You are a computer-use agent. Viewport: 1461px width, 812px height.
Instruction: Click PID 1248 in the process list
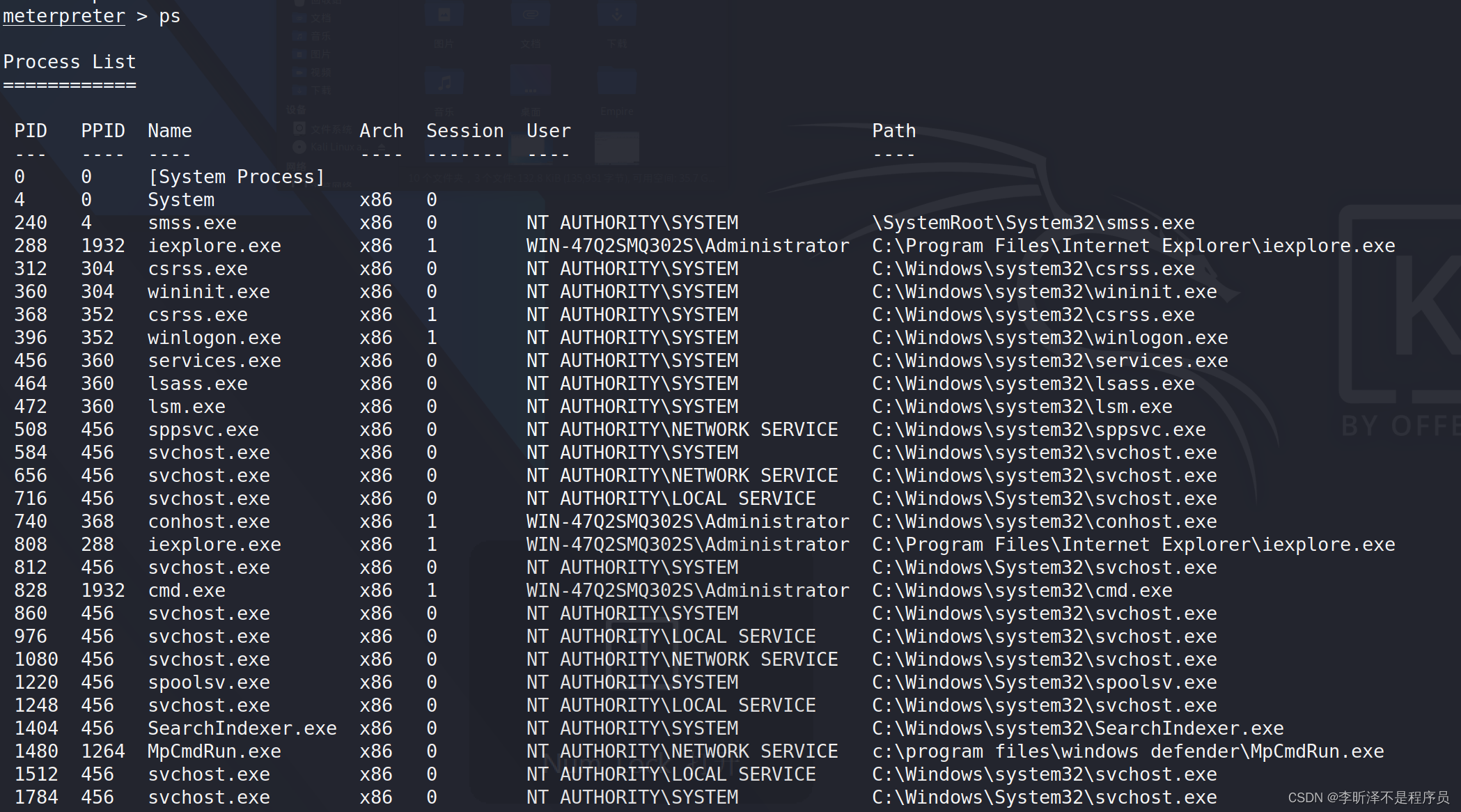[36, 705]
